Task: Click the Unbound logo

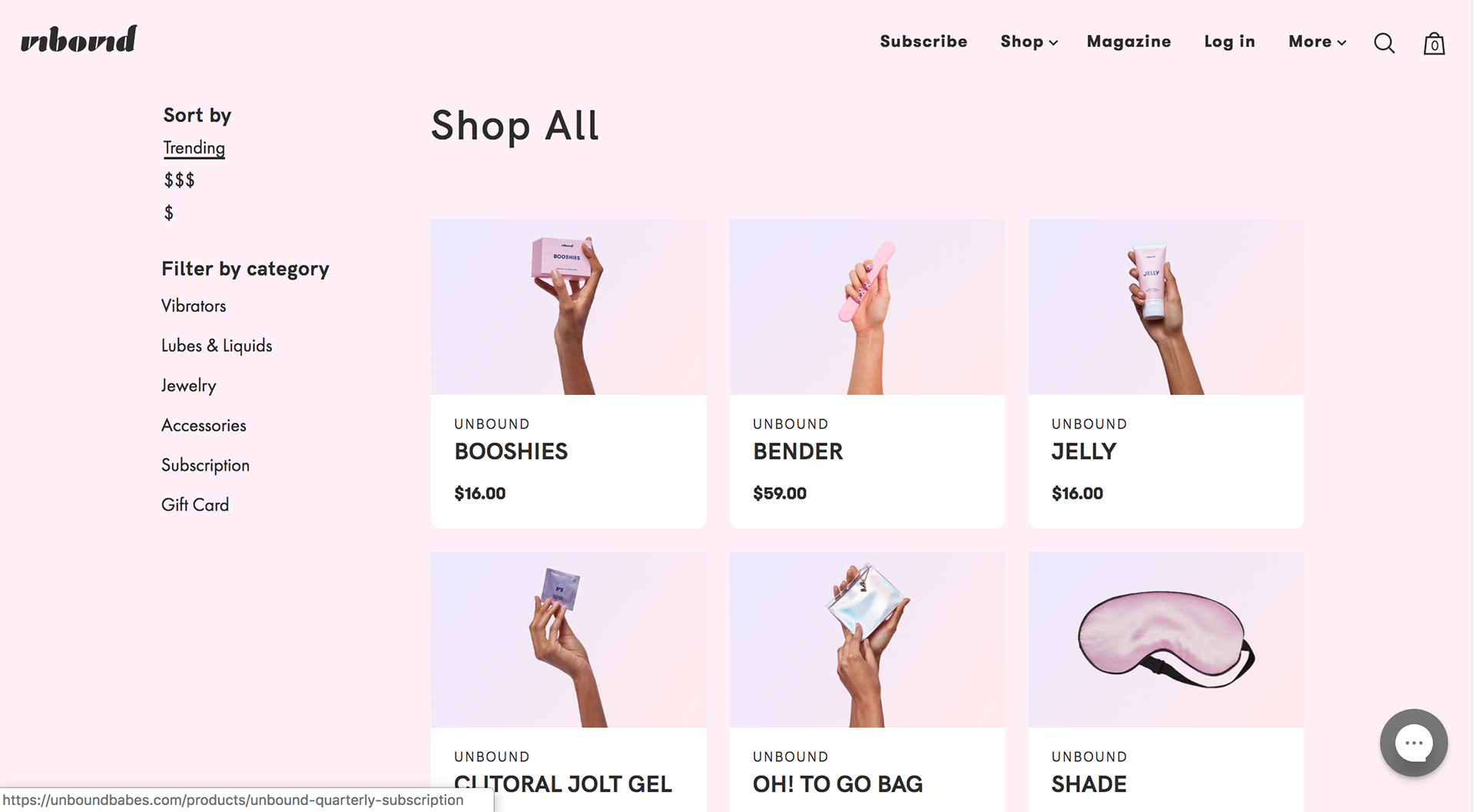Action: point(78,39)
